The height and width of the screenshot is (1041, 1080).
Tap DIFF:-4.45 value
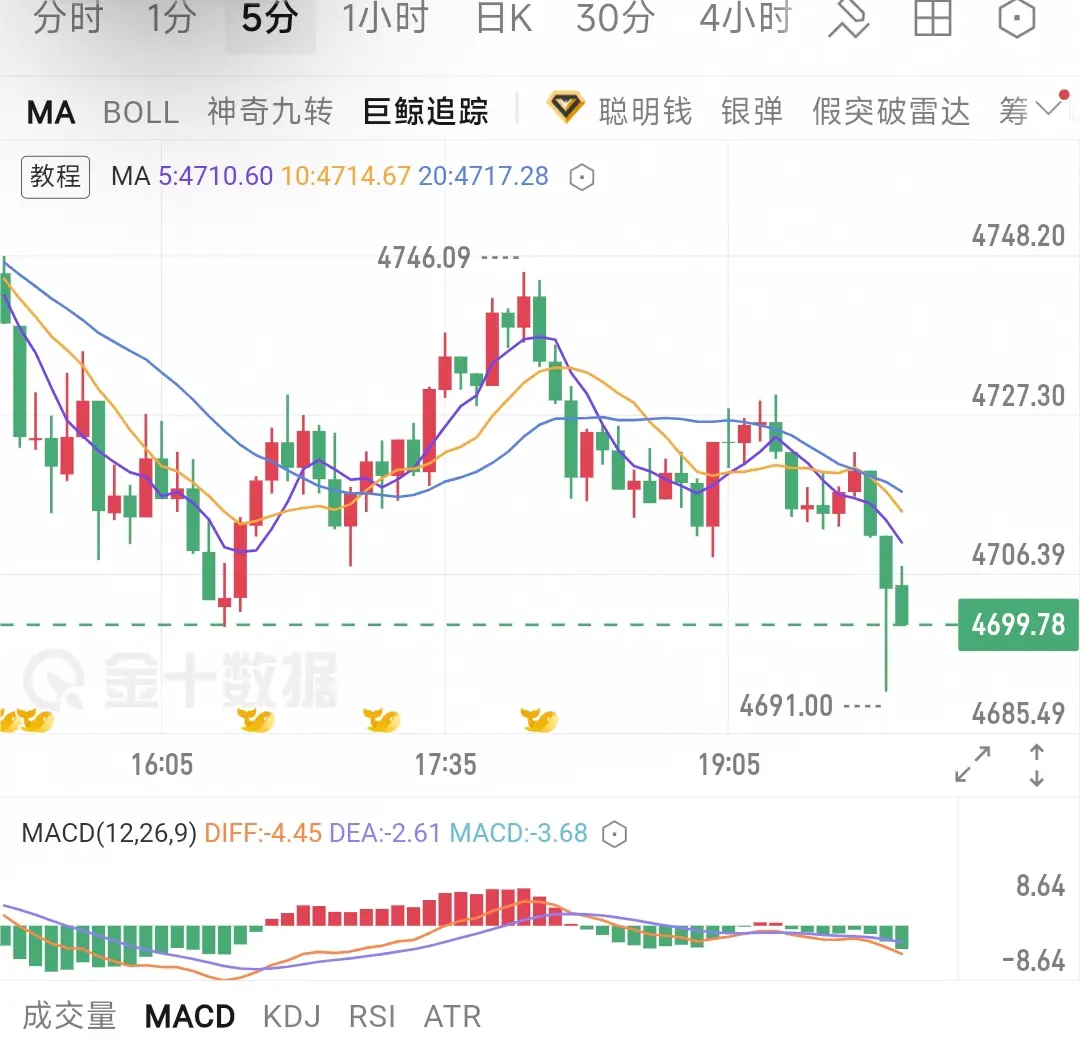click(263, 833)
